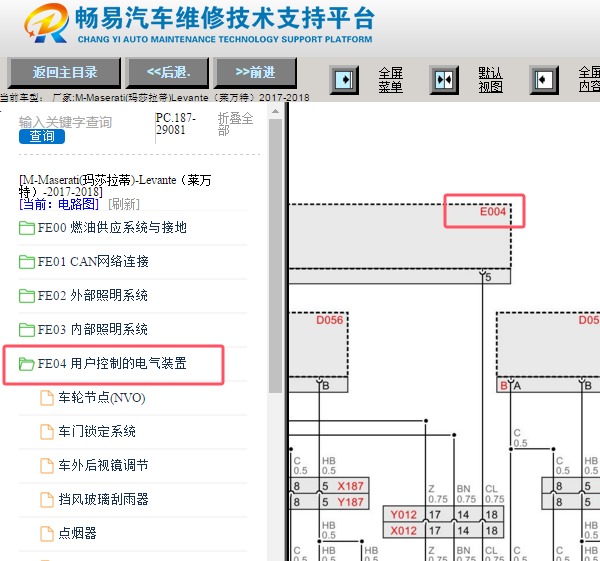Click the open FE04 folder icon

(x=27, y=364)
